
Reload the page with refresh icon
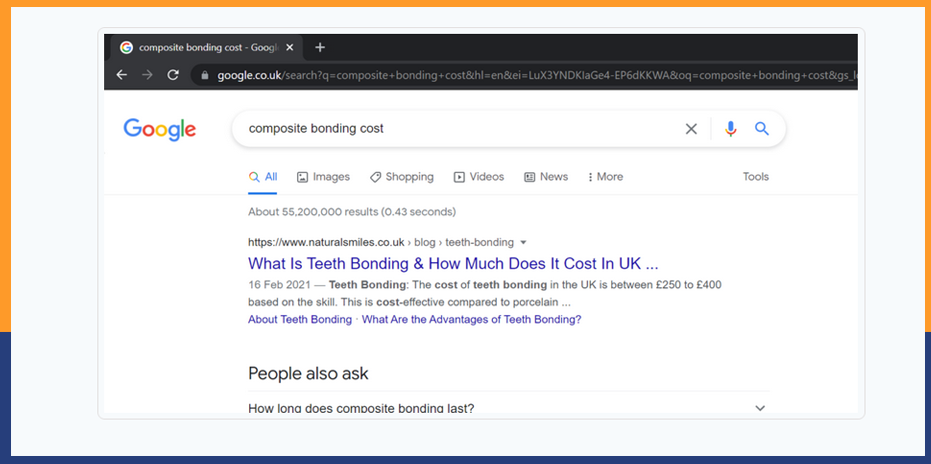(x=173, y=75)
